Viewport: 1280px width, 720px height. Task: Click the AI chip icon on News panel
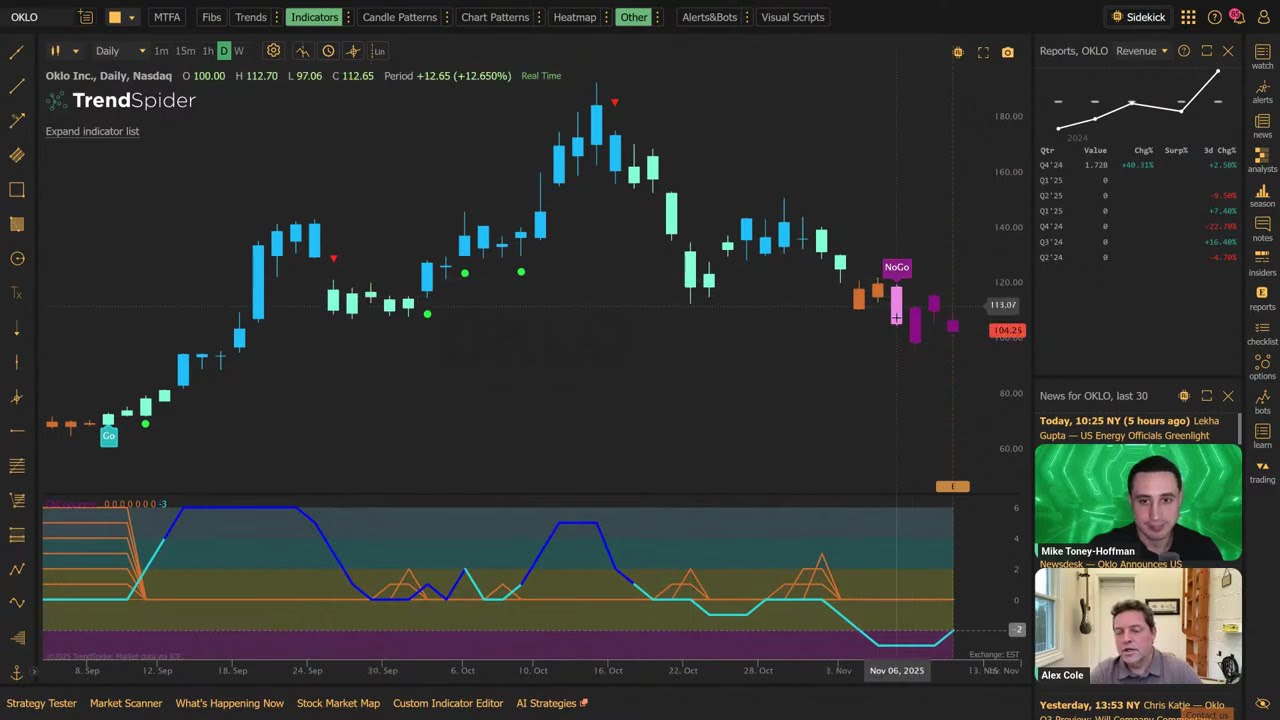(x=1184, y=396)
